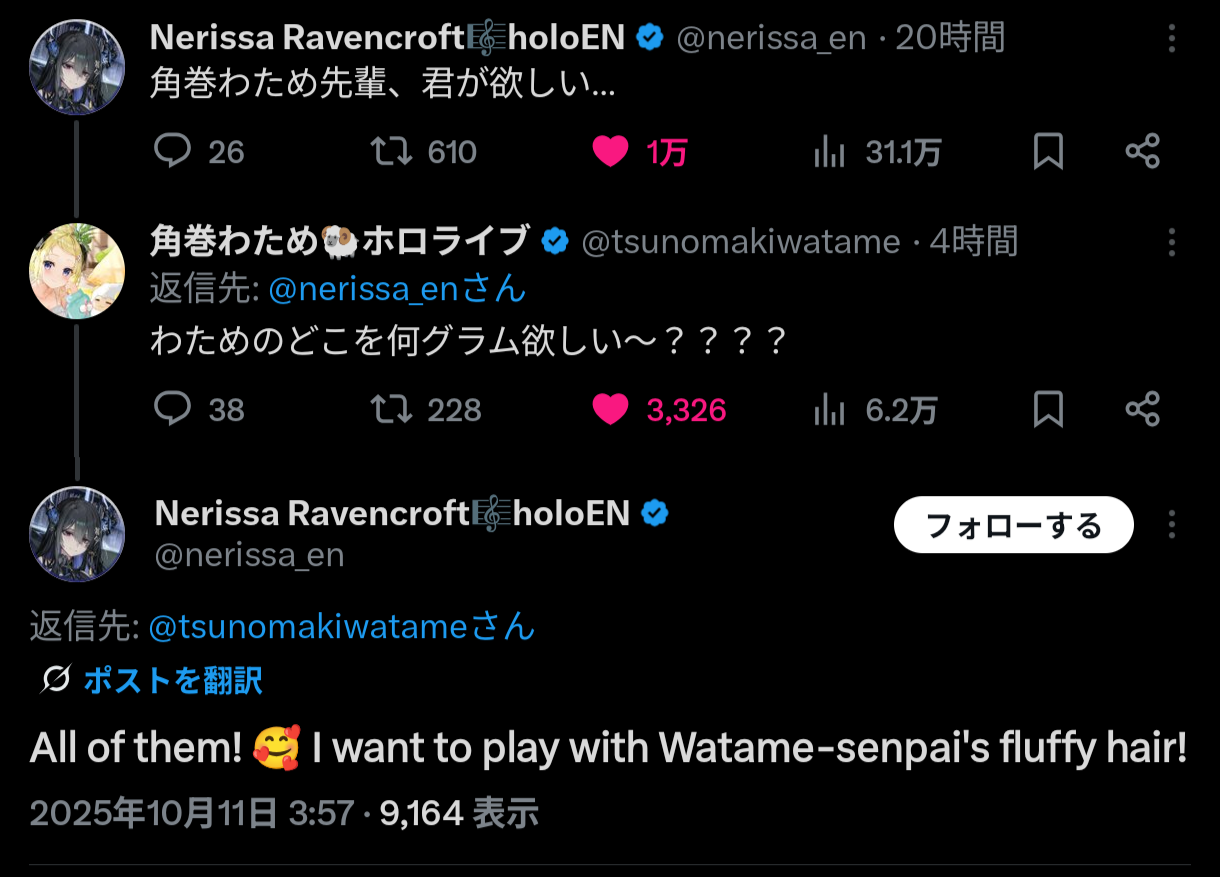Image resolution: width=1220 pixels, height=877 pixels.
Task: Click ポストを翻訳 to translate post
Action: pos(172,681)
